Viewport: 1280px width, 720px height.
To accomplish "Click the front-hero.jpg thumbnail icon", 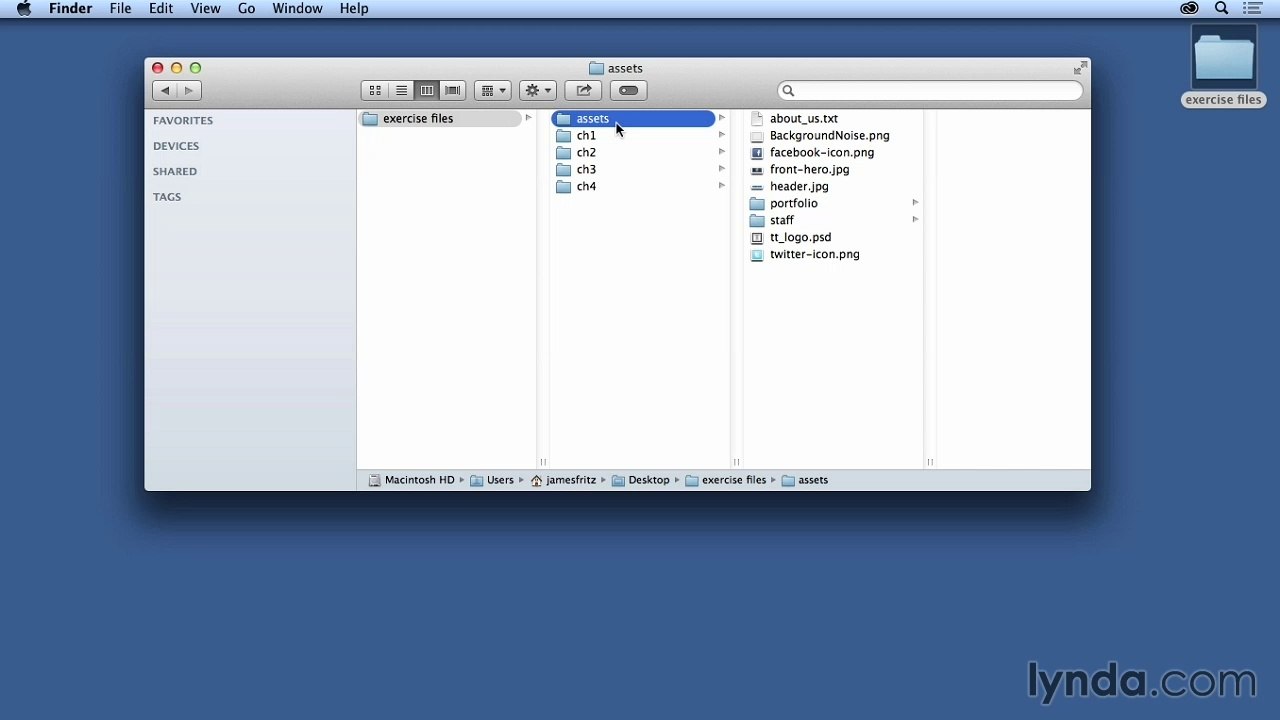I will click(x=757, y=170).
